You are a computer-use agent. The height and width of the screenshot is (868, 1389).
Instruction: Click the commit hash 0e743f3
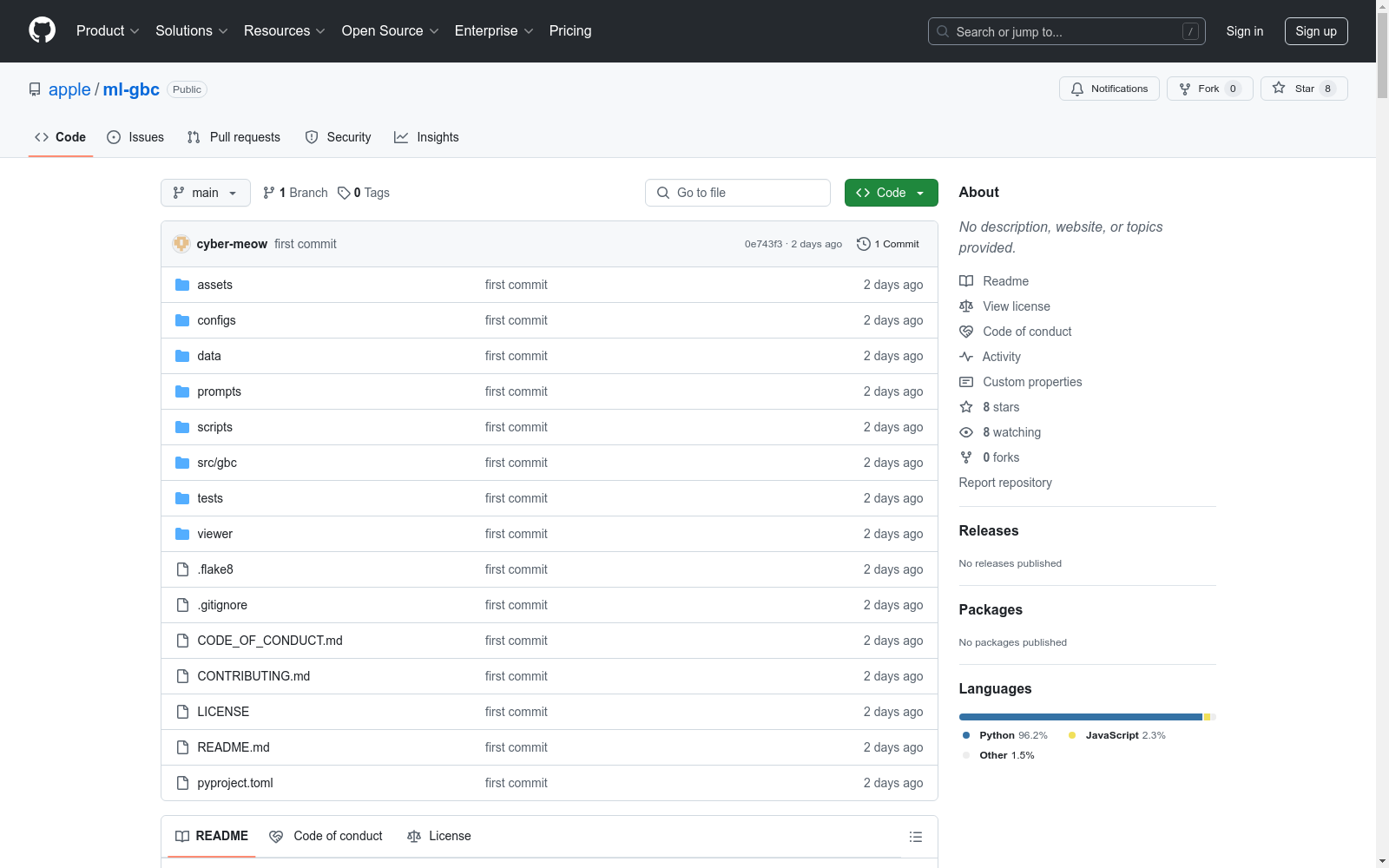pyautogui.click(x=763, y=244)
